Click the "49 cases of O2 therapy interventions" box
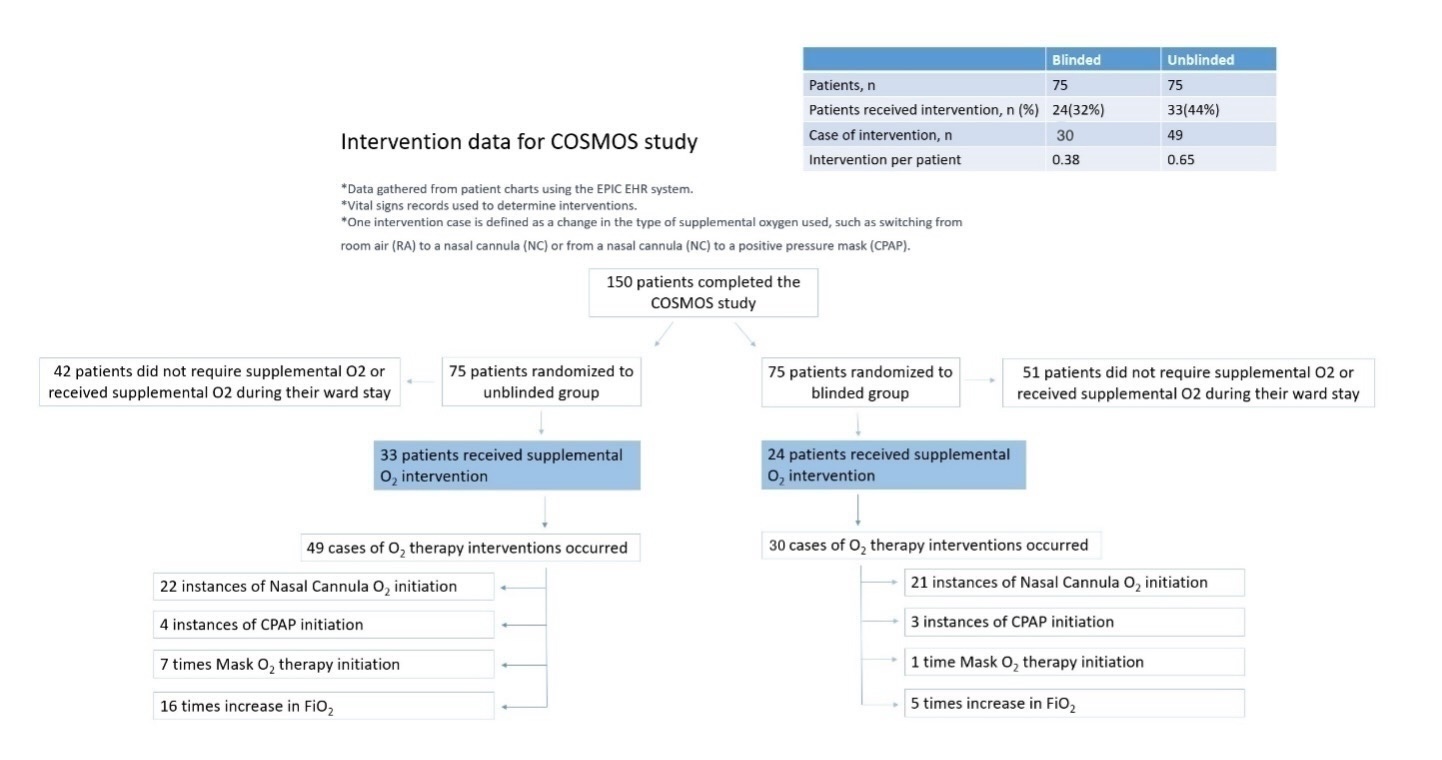Screen dimensions: 1442x760 472,547
